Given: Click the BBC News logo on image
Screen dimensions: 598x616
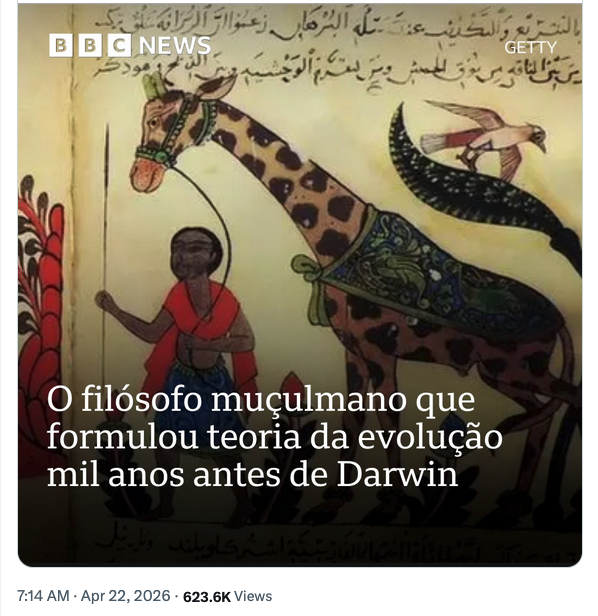Looking at the screenshot, I should 130,46.
